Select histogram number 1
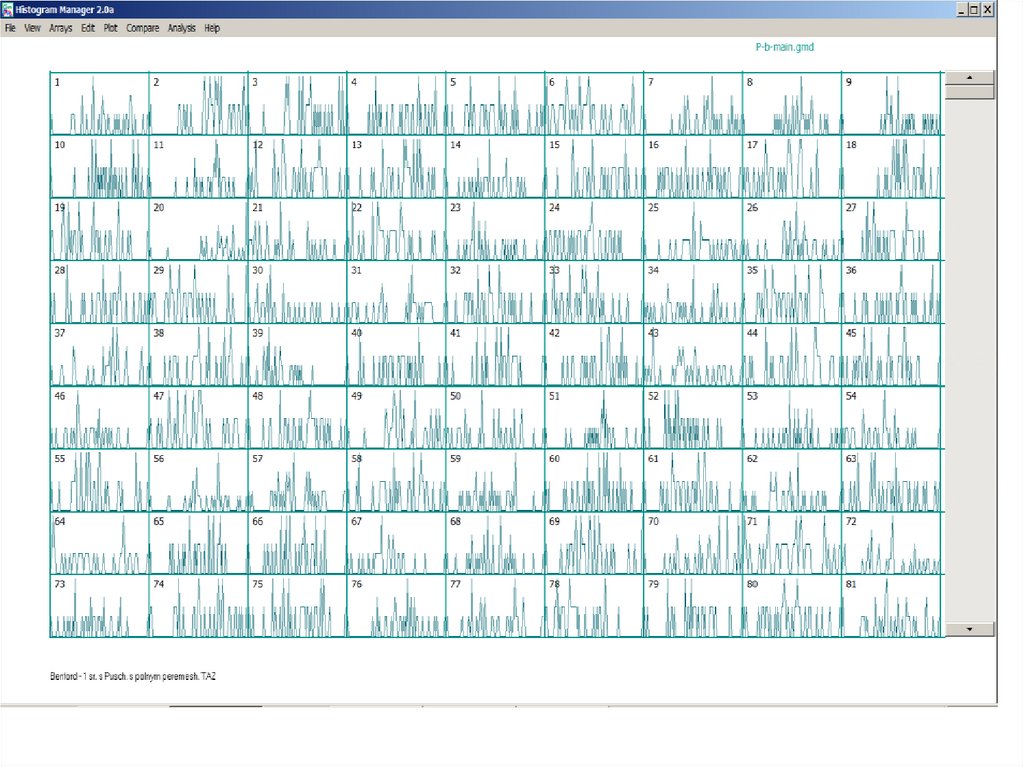The width and height of the screenshot is (1024, 767). [100, 104]
